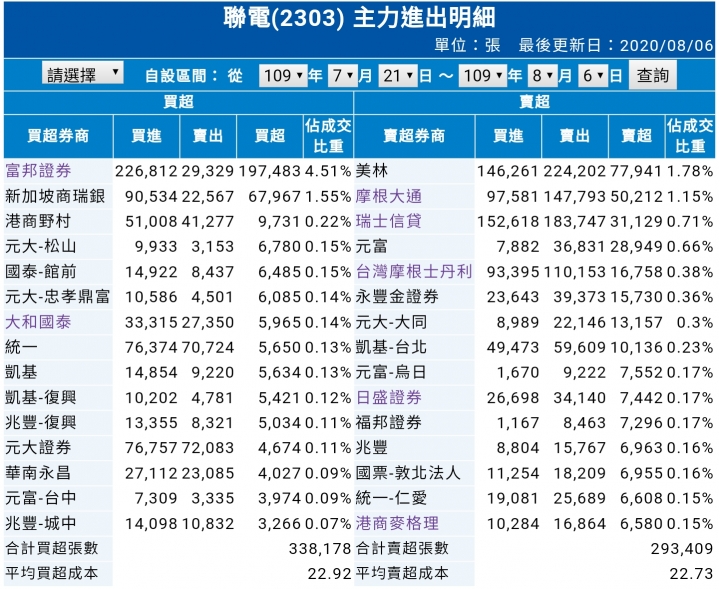Click net sell value 77,941
The width and height of the screenshot is (720, 589).
click(x=636, y=171)
